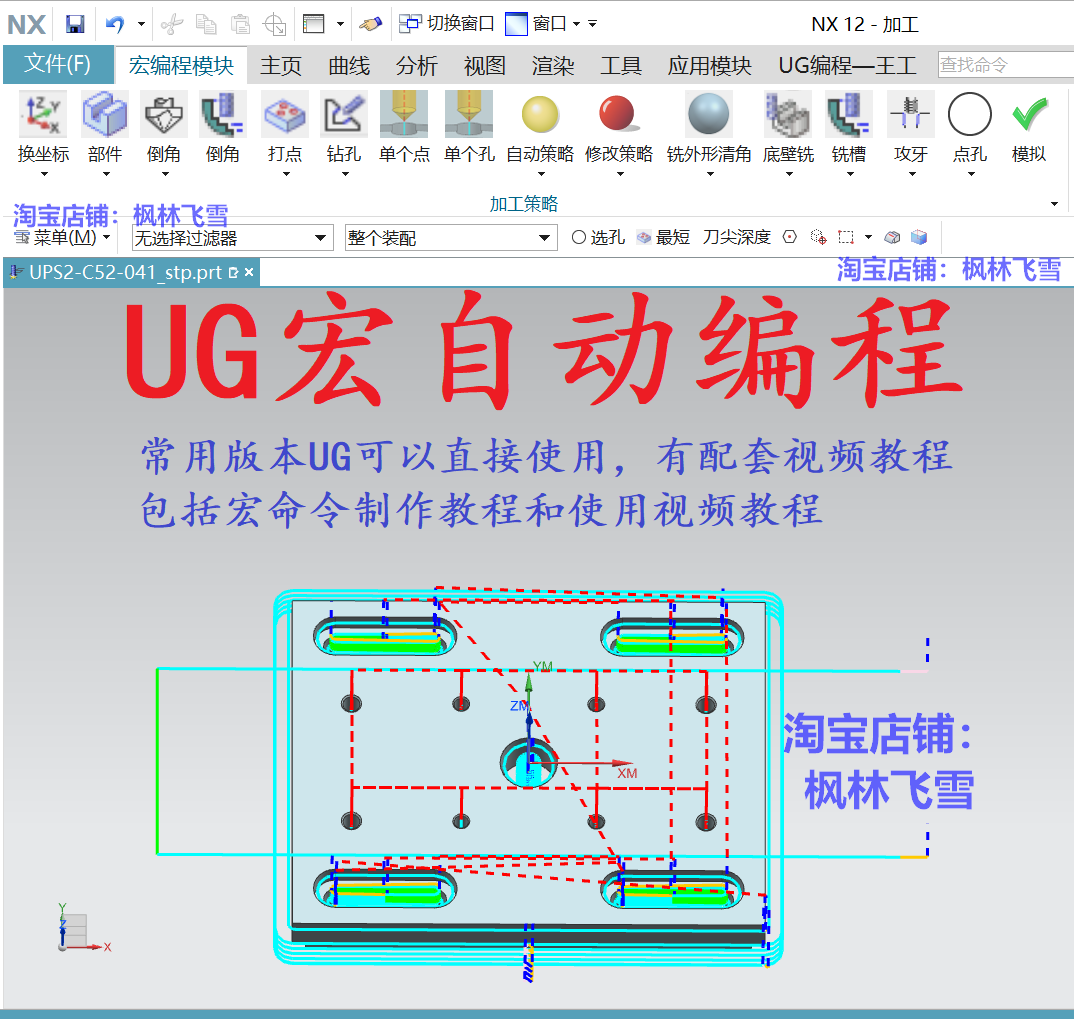The height and width of the screenshot is (1019, 1074).
Task: Open the 菜单(M) menu dropdown
Action: pos(62,238)
